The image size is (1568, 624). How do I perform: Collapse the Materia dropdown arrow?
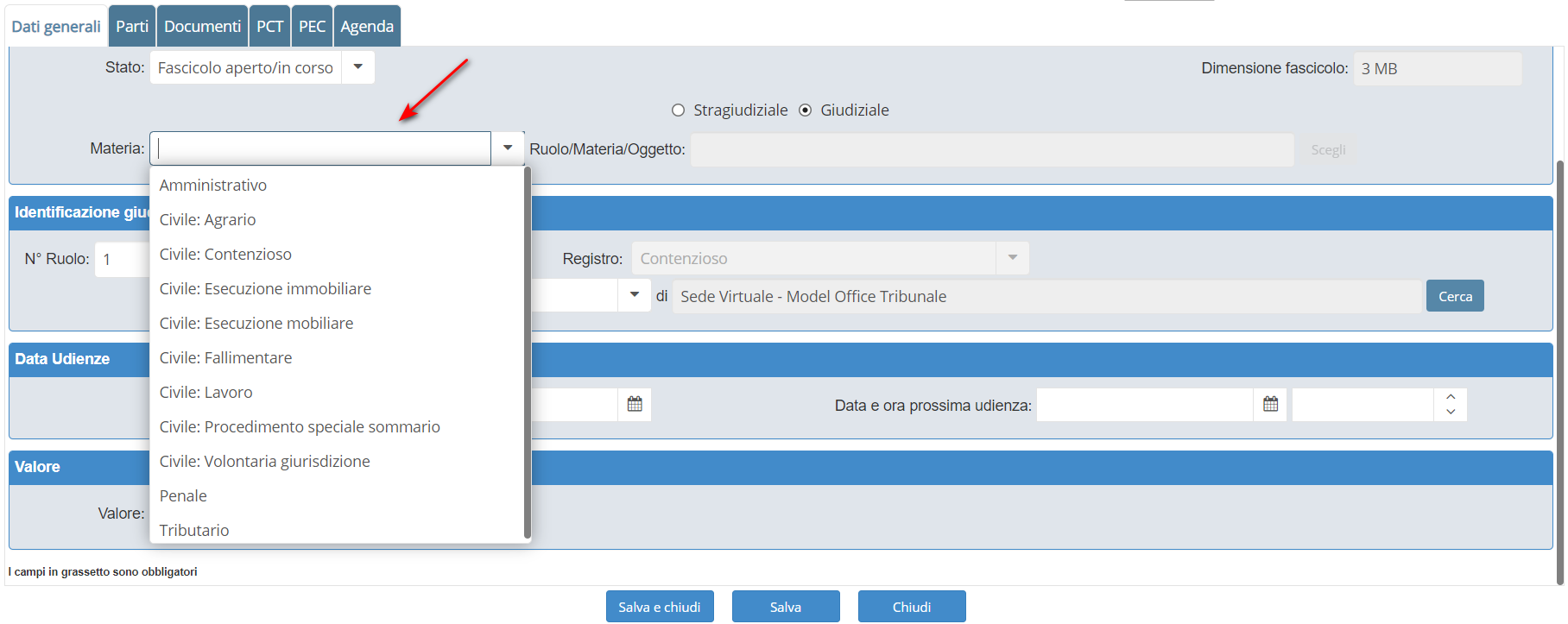[x=508, y=148]
